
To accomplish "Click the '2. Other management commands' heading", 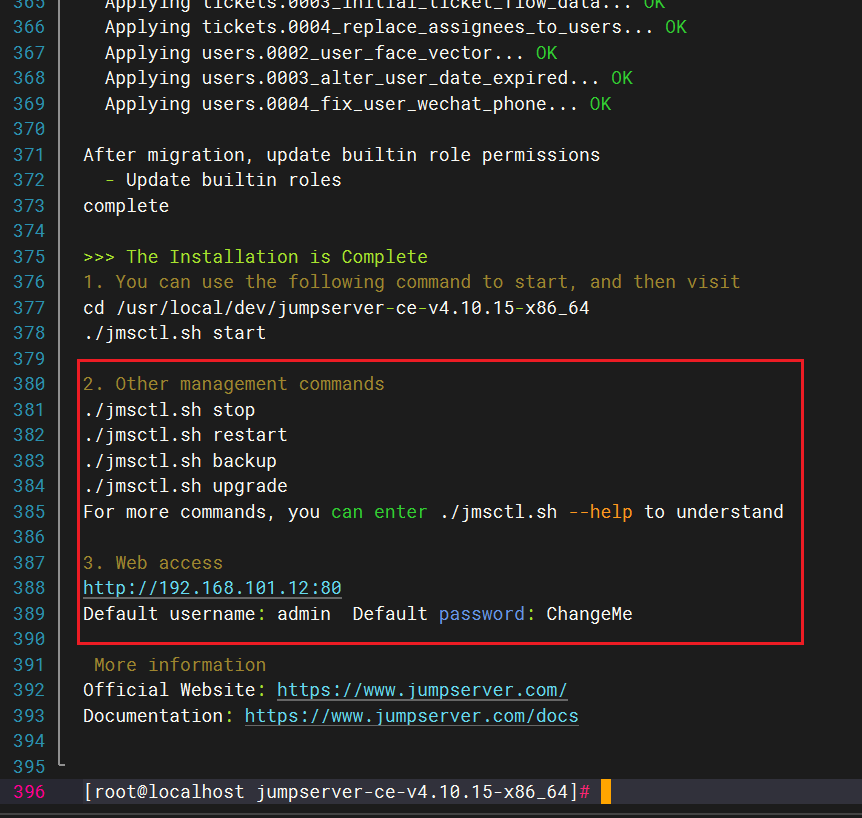I will coord(234,384).
